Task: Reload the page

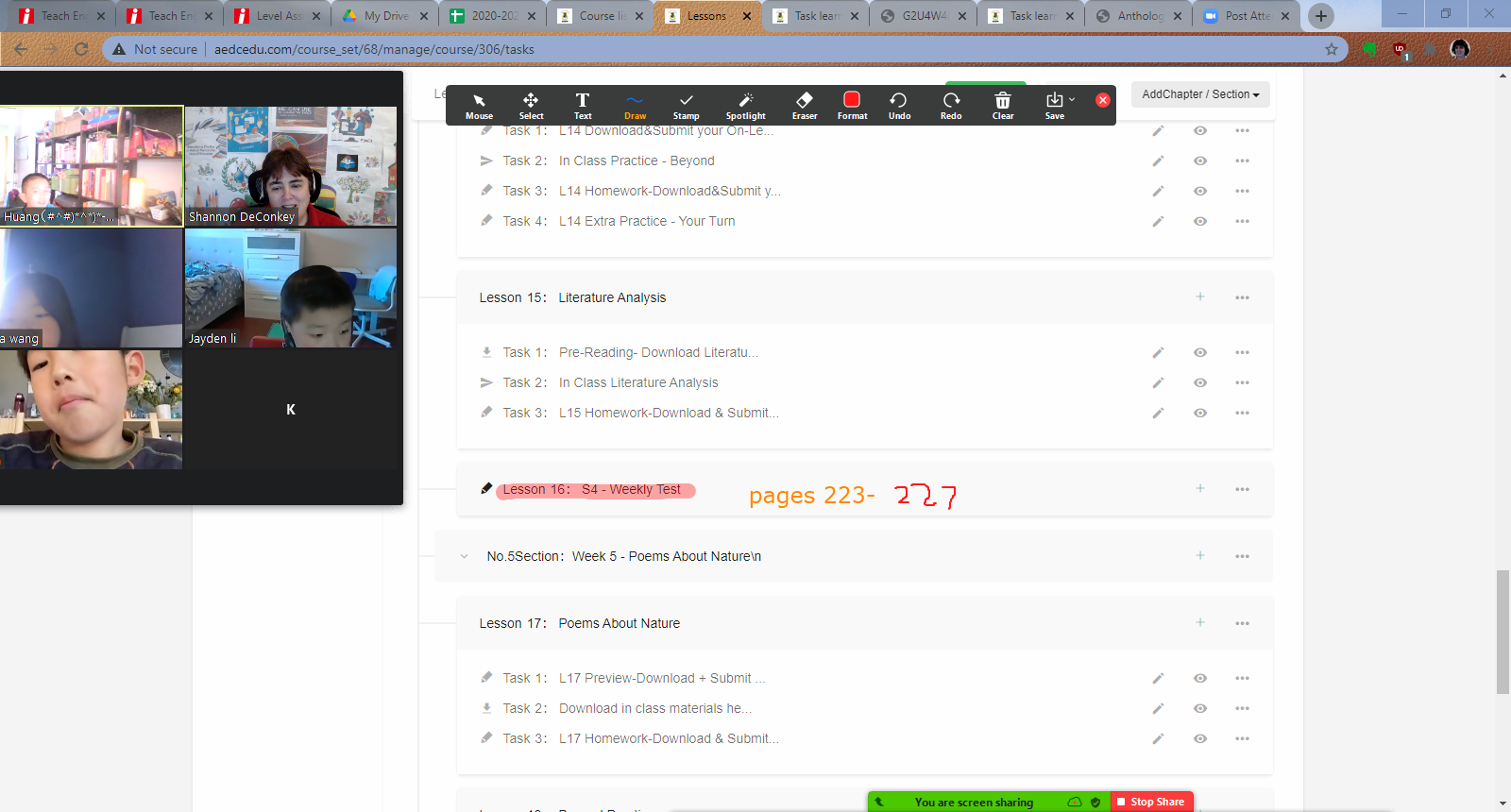Action: [81, 49]
